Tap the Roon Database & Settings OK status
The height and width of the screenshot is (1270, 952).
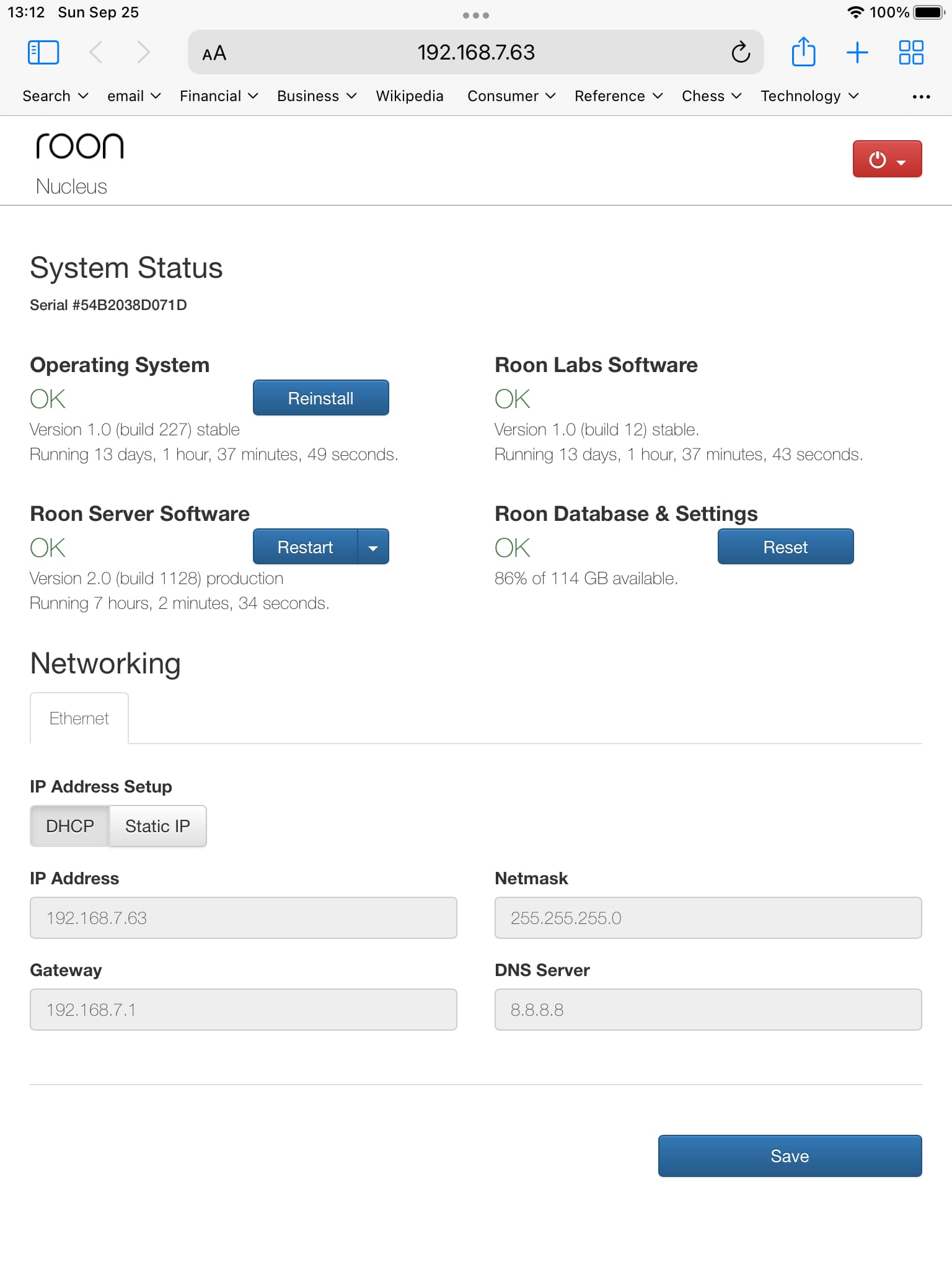point(513,548)
